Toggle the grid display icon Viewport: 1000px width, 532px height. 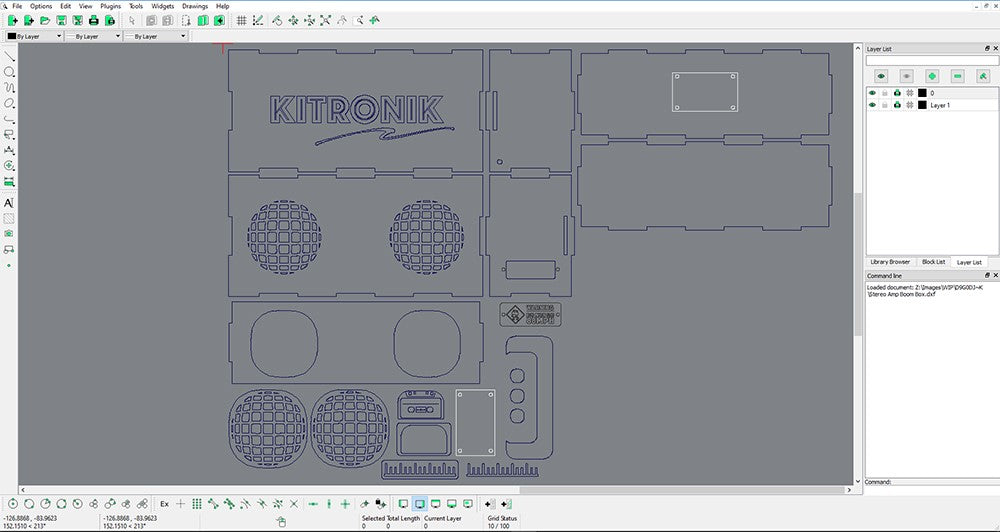tap(242, 20)
